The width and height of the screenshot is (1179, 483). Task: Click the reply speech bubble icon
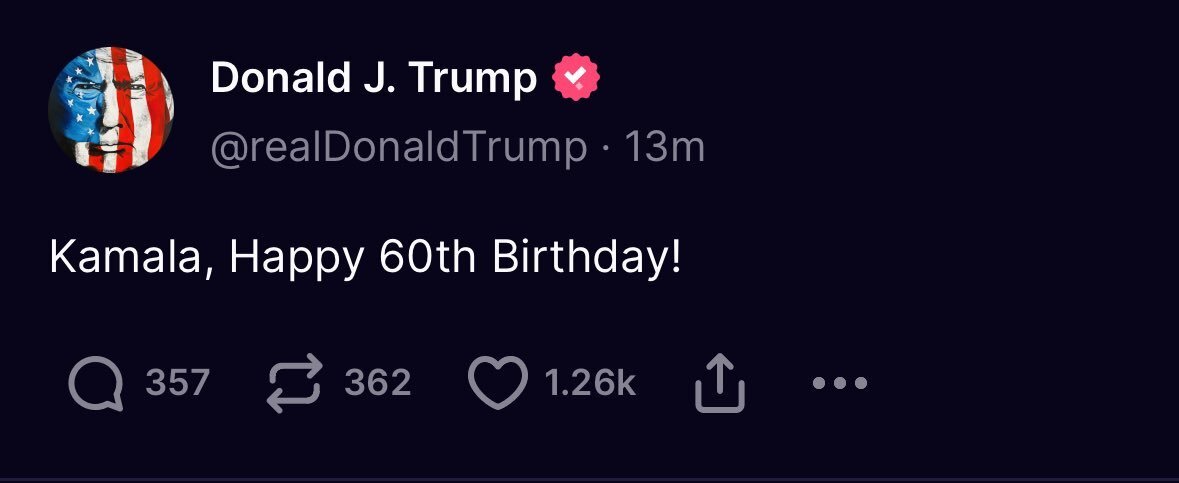[x=96, y=385]
